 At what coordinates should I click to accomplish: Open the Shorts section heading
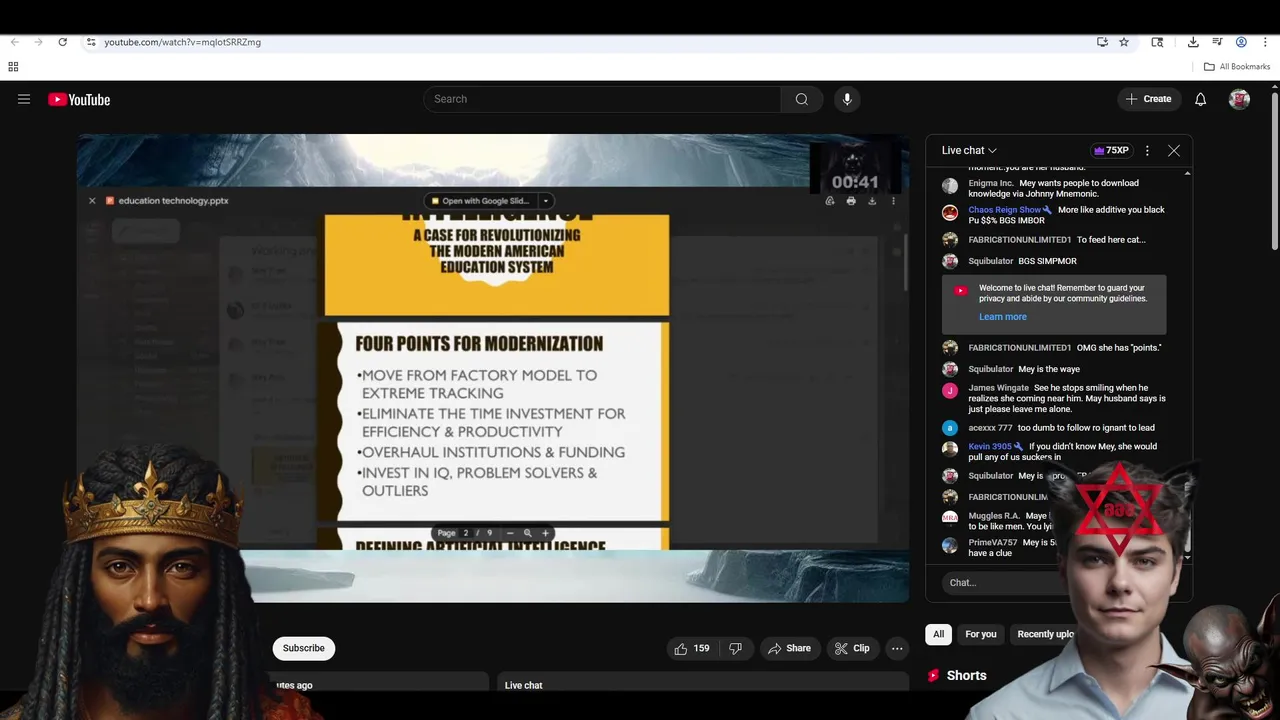(966, 675)
